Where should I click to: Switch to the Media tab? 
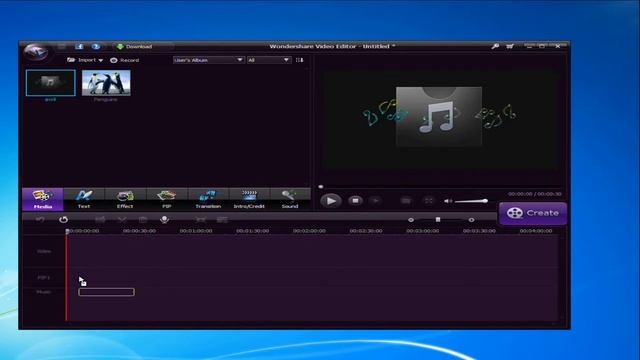click(43, 199)
